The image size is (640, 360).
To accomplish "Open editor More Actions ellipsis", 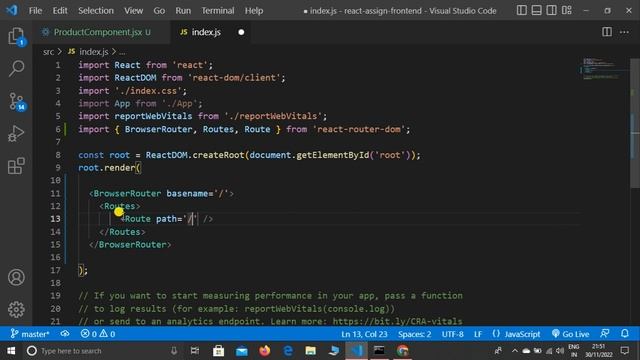I will 624,32.
